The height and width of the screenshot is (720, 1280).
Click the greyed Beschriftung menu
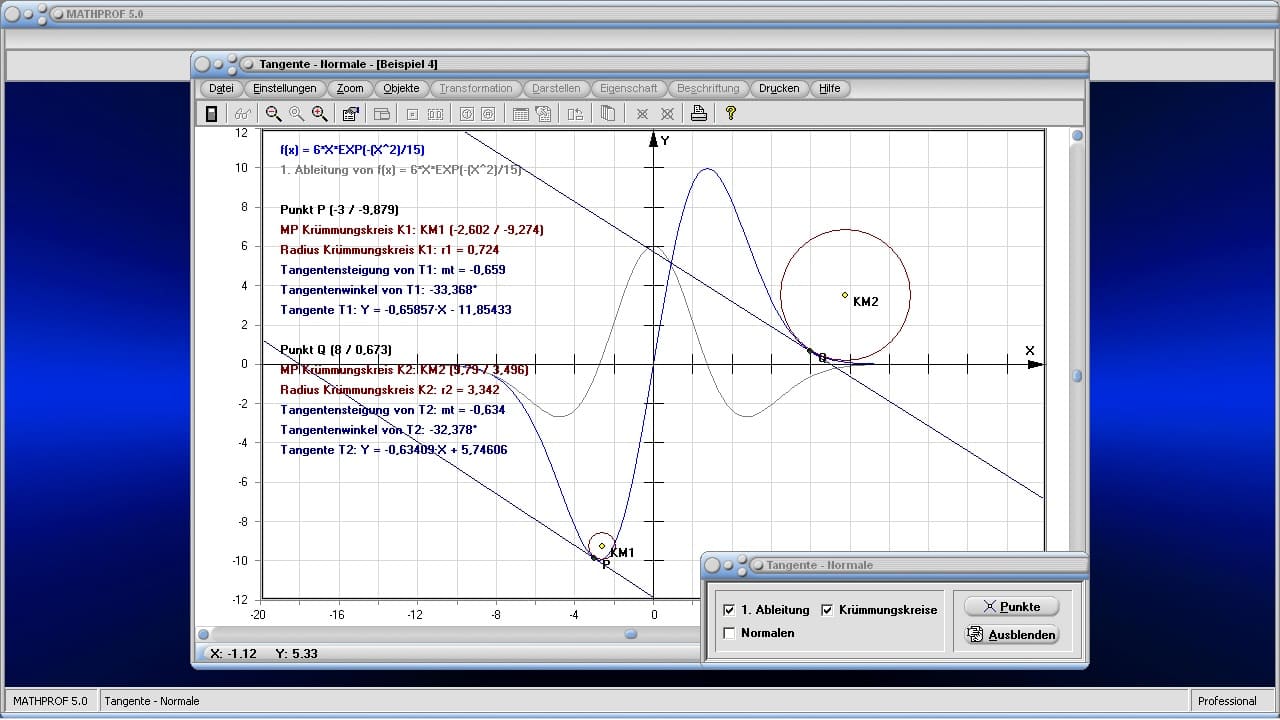pyautogui.click(x=708, y=88)
